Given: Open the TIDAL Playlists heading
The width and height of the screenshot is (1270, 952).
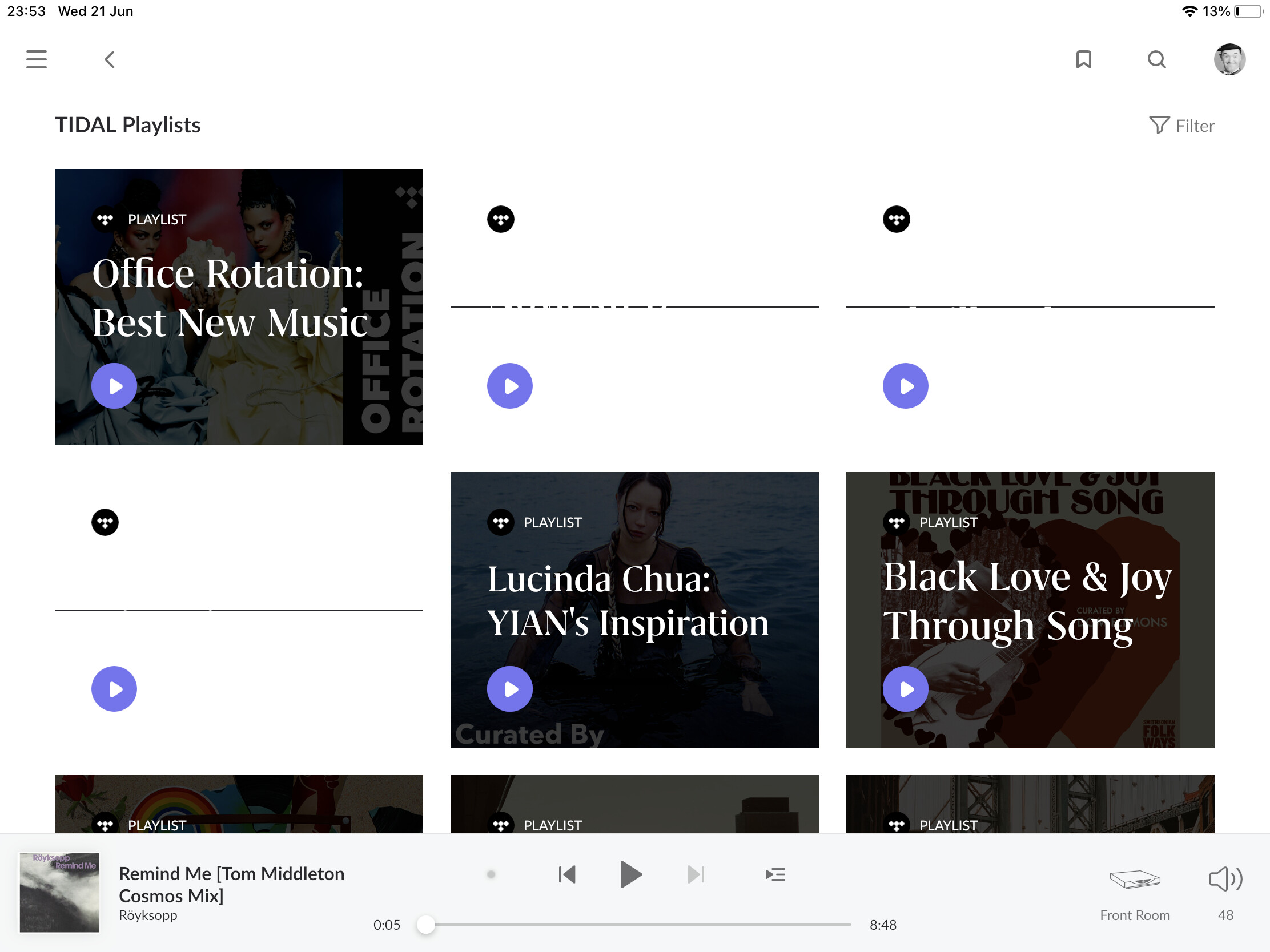Looking at the screenshot, I should click(127, 124).
